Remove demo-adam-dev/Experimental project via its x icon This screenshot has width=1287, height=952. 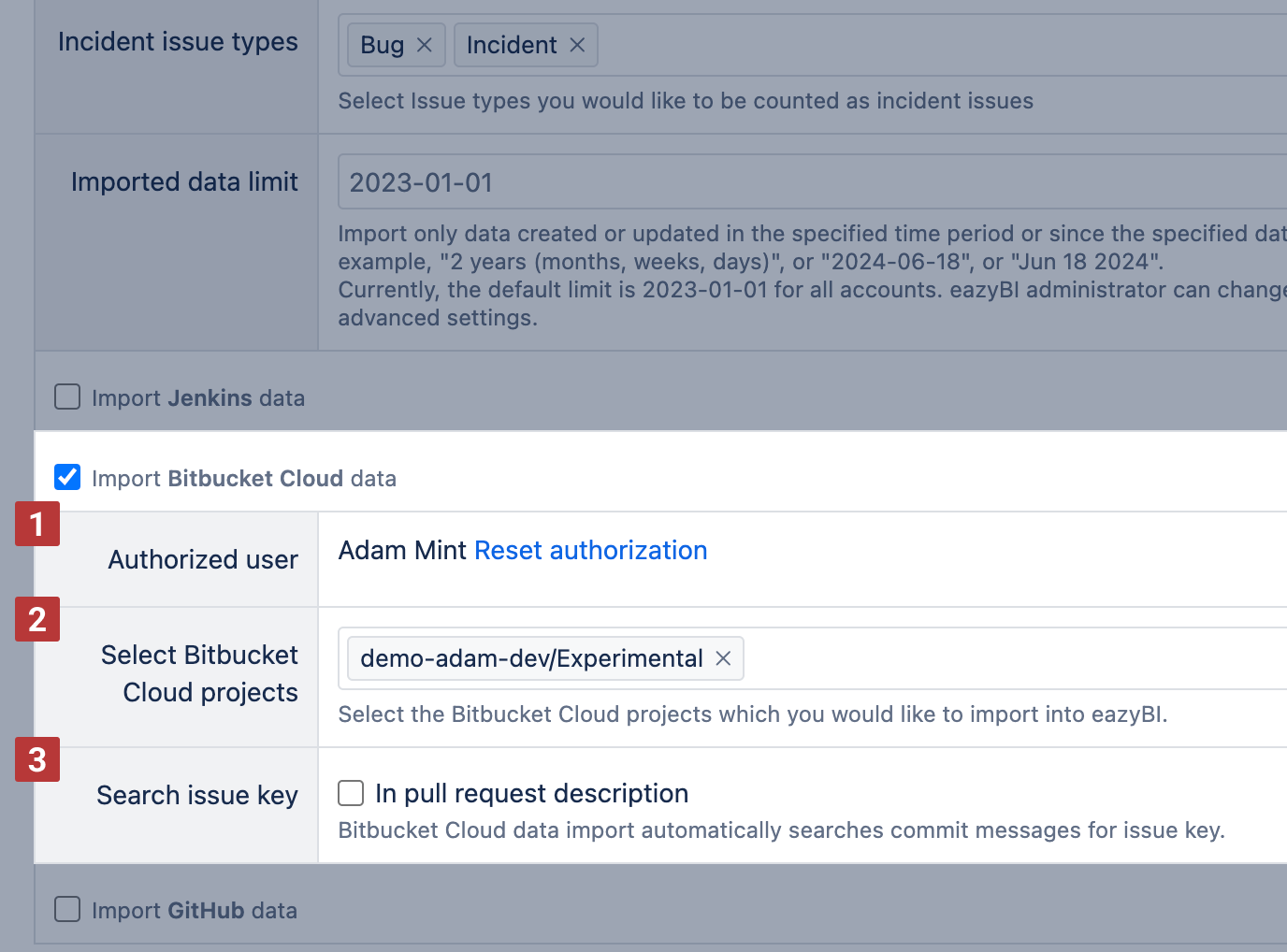[723, 658]
